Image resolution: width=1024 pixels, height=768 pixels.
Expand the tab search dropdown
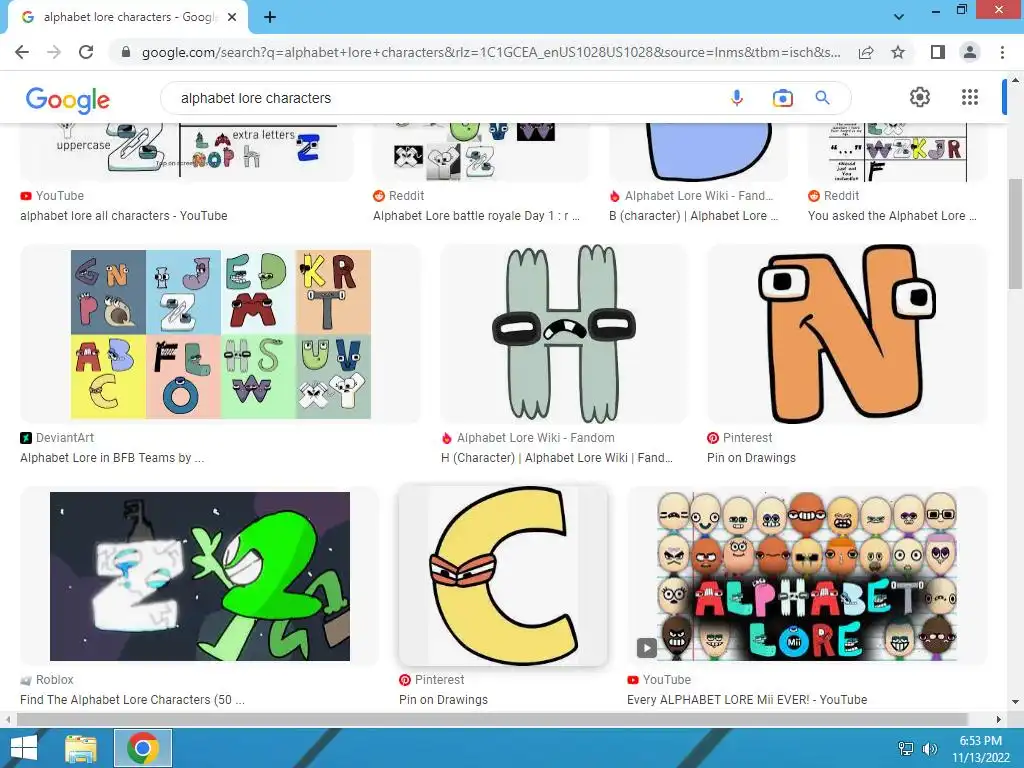click(x=899, y=17)
